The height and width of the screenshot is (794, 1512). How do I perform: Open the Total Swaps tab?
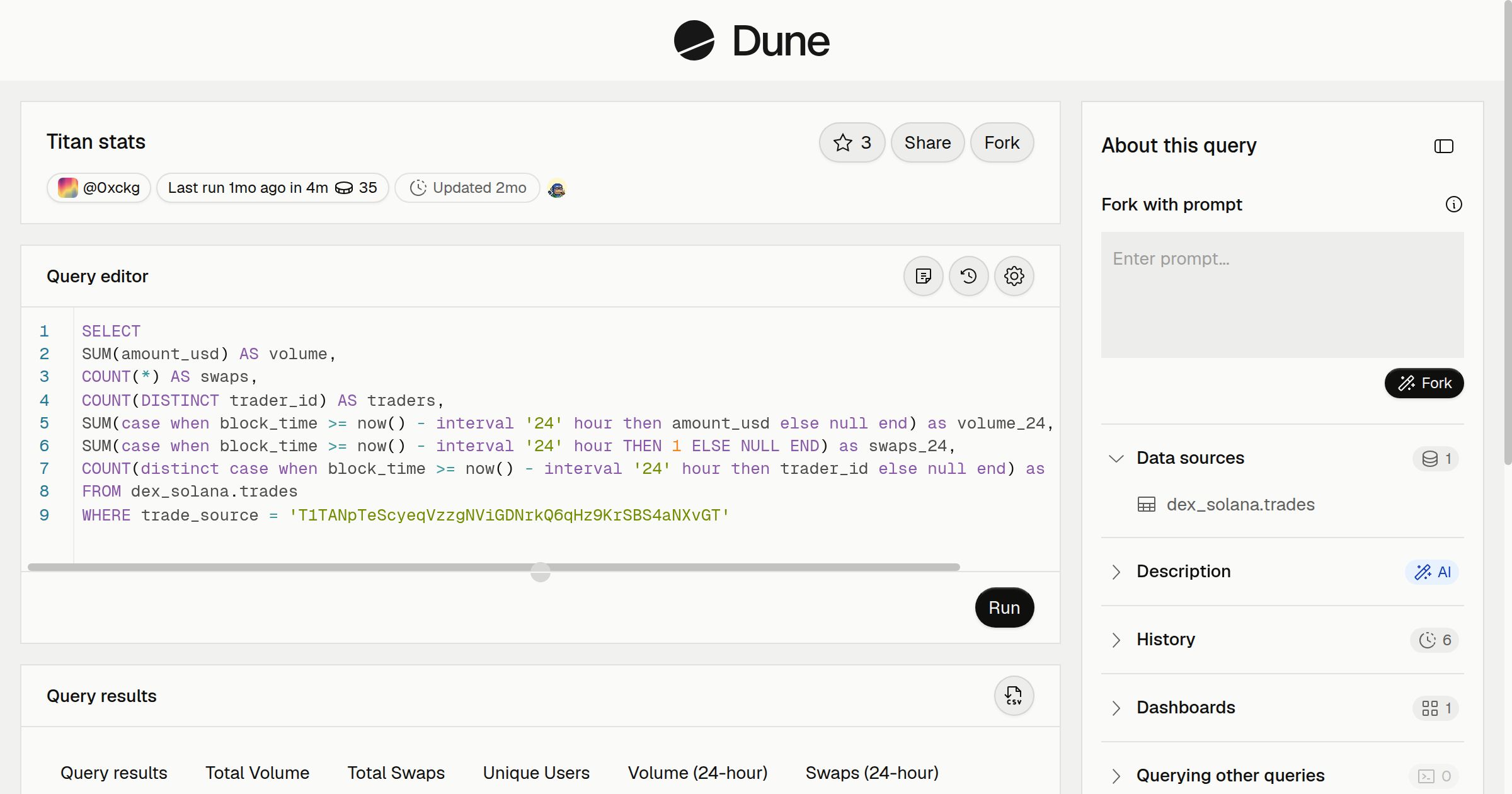coord(396,773)
